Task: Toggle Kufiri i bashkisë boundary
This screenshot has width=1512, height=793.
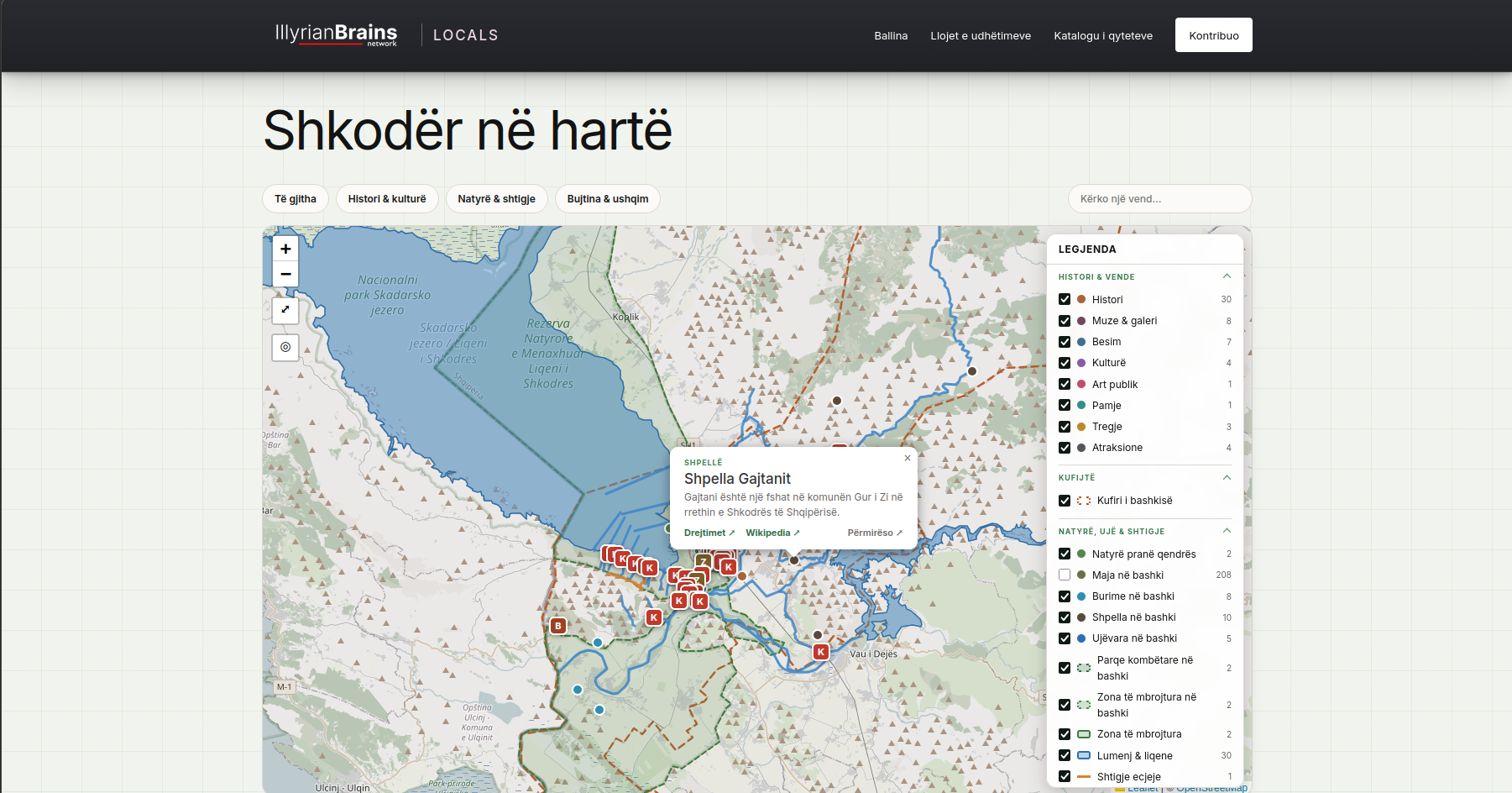Action: [1065, 501]
